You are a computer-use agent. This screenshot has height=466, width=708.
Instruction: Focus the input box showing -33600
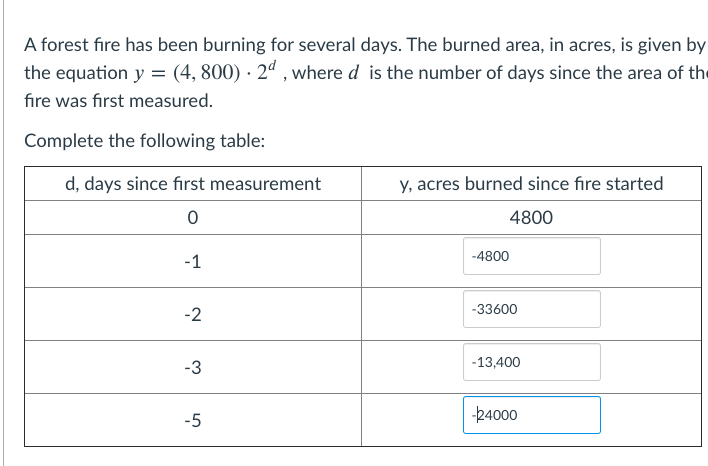coord(531,309)
